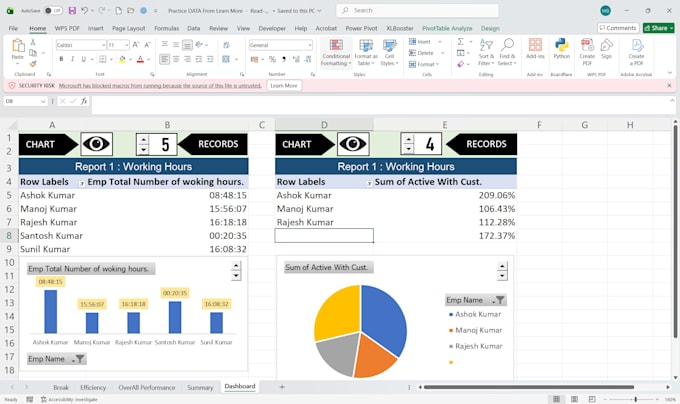
Task: Open the Efficiency sheet tab
Action: pyautogui.click(x=93, y=388)
